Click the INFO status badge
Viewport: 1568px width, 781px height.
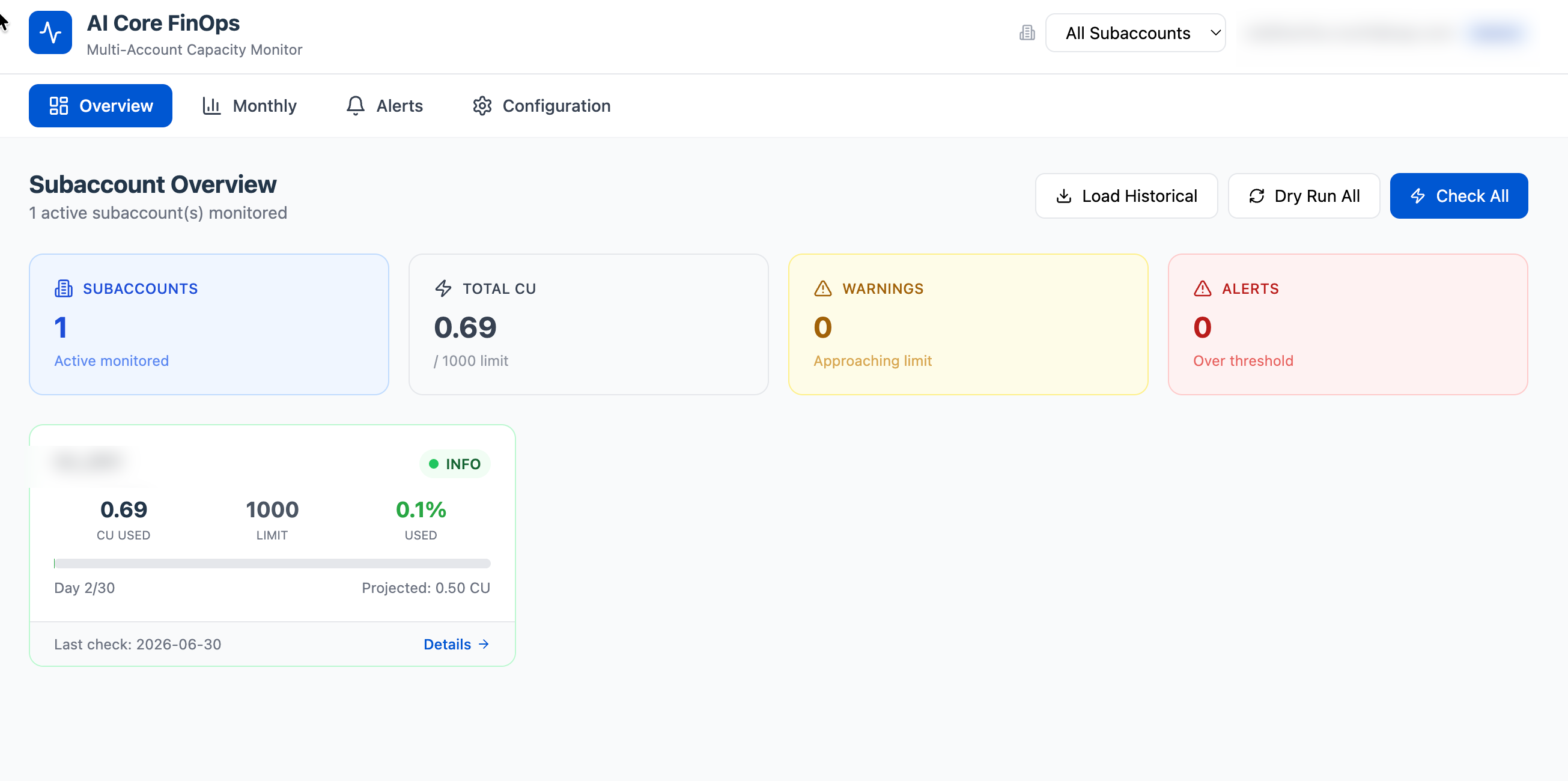pos(455,464)
